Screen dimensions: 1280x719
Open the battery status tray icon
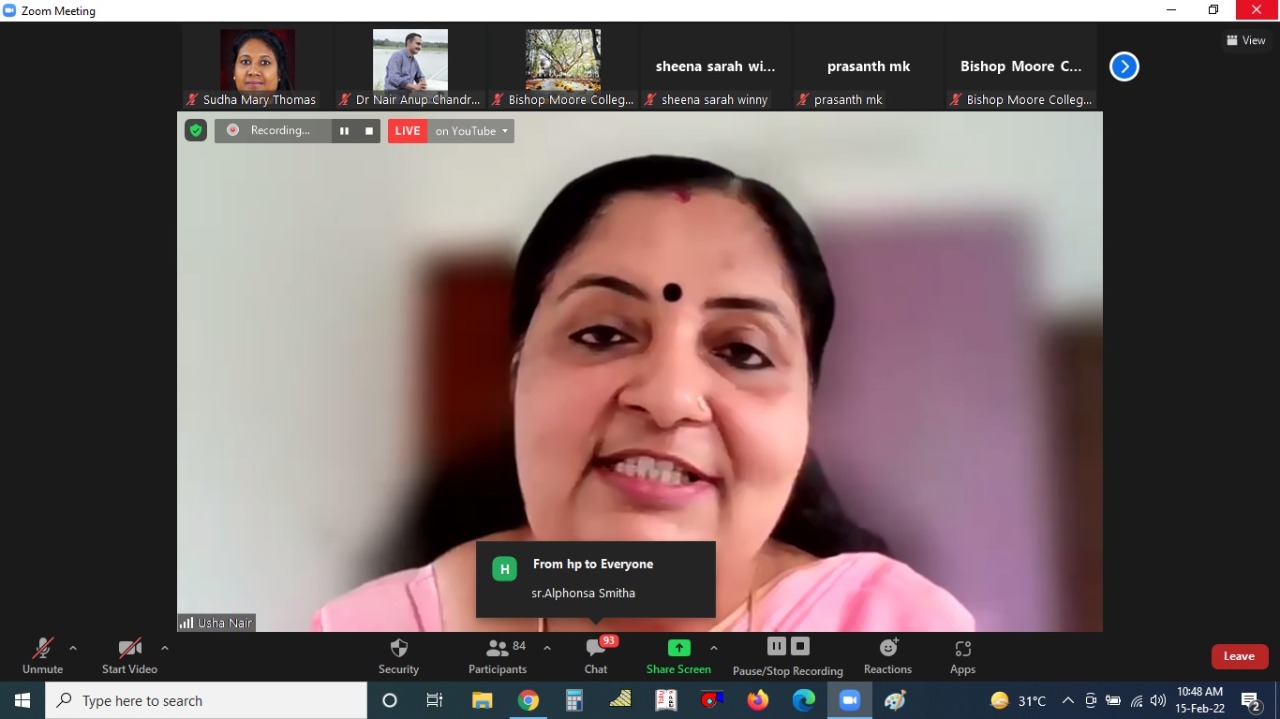[x=1113, y=700]
